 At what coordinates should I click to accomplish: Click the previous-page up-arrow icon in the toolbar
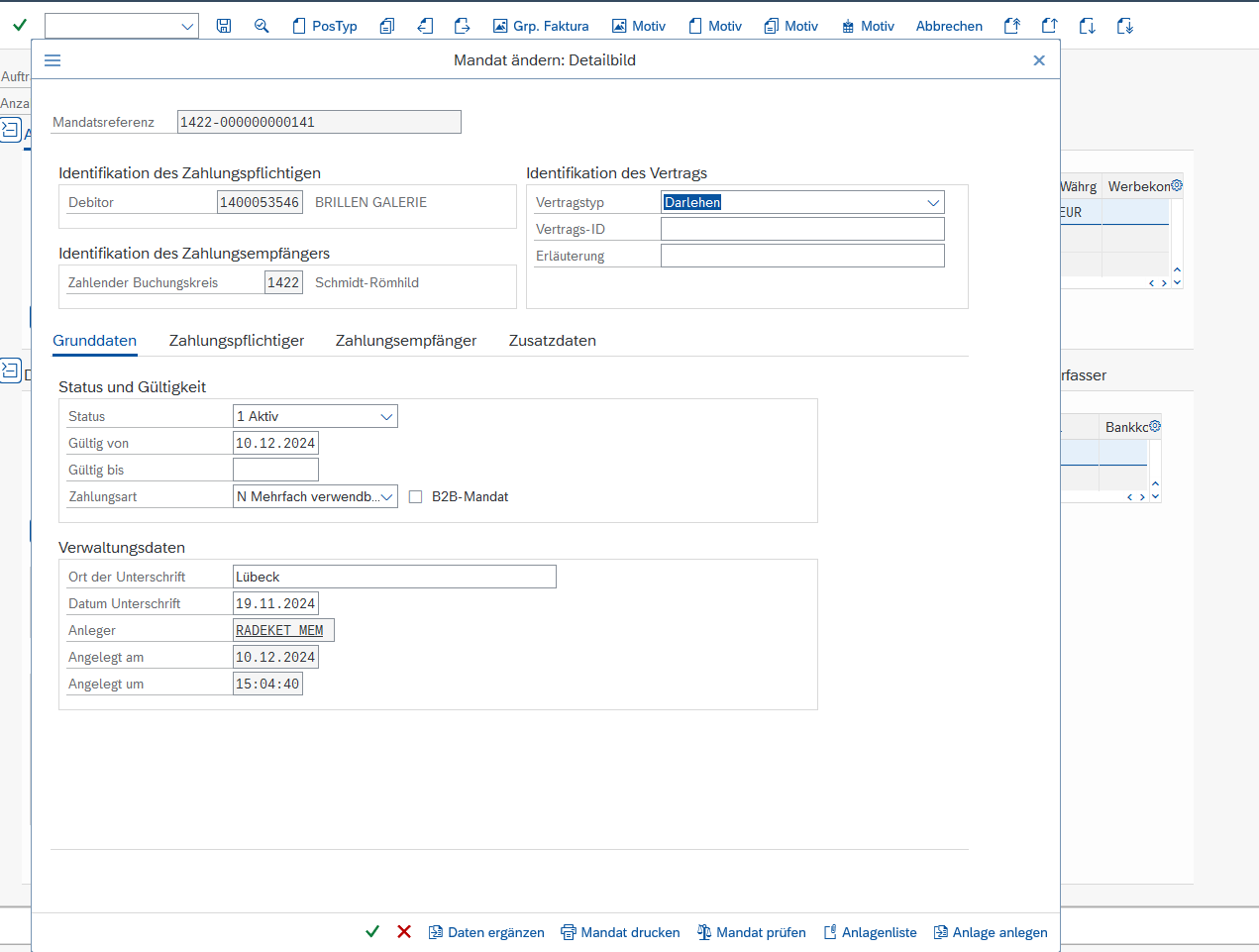(x=1049, y=26)
